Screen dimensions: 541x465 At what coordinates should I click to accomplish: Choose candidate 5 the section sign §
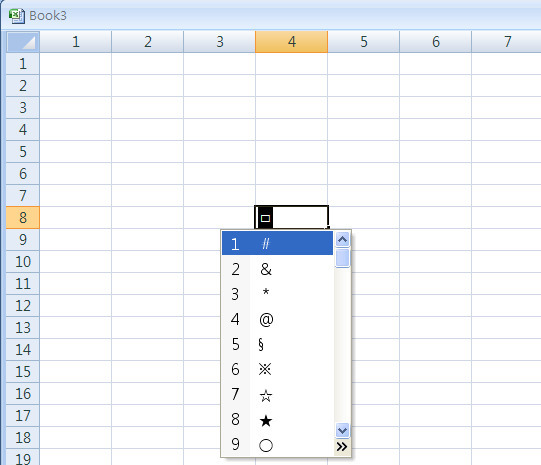tap(277, 344)
